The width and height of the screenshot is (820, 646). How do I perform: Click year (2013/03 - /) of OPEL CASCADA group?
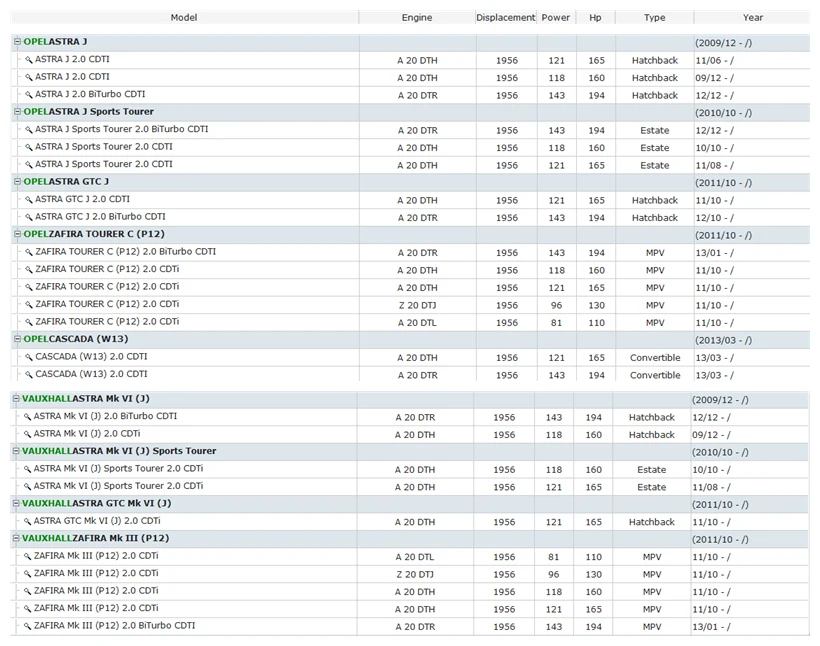point(723,340)
